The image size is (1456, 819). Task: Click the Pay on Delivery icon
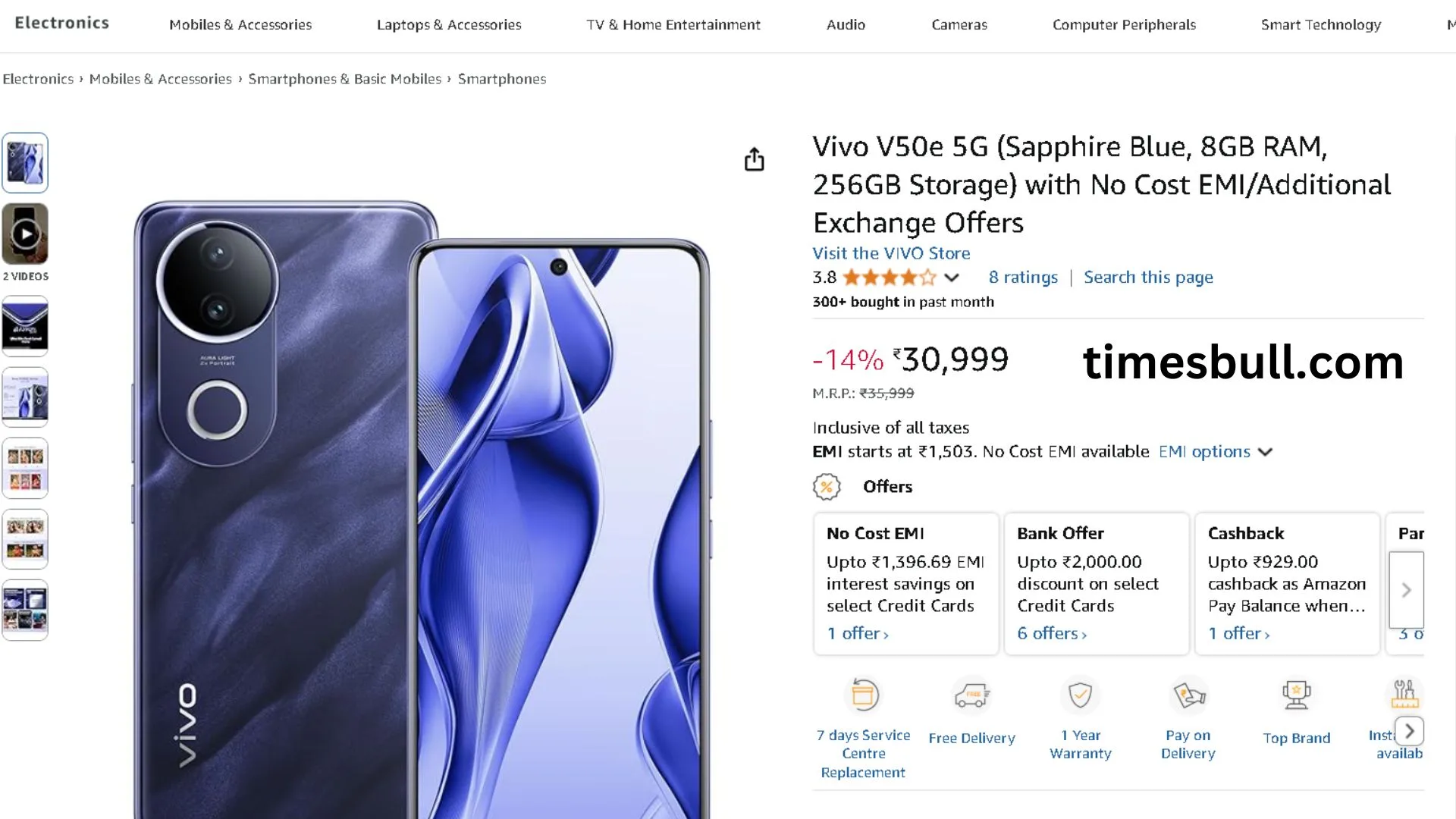click(x=1188, y=695)
